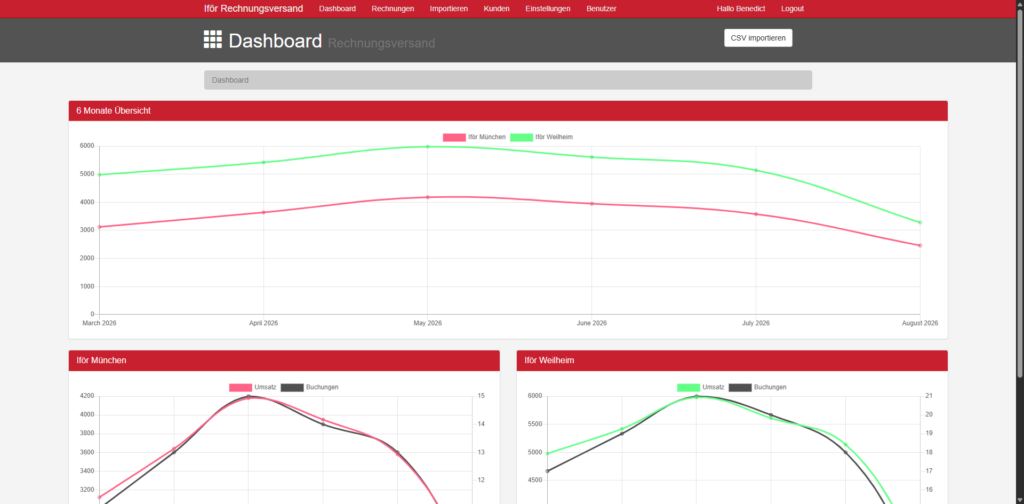Click the Dashboard breadcrumb

tap(230, 80)
